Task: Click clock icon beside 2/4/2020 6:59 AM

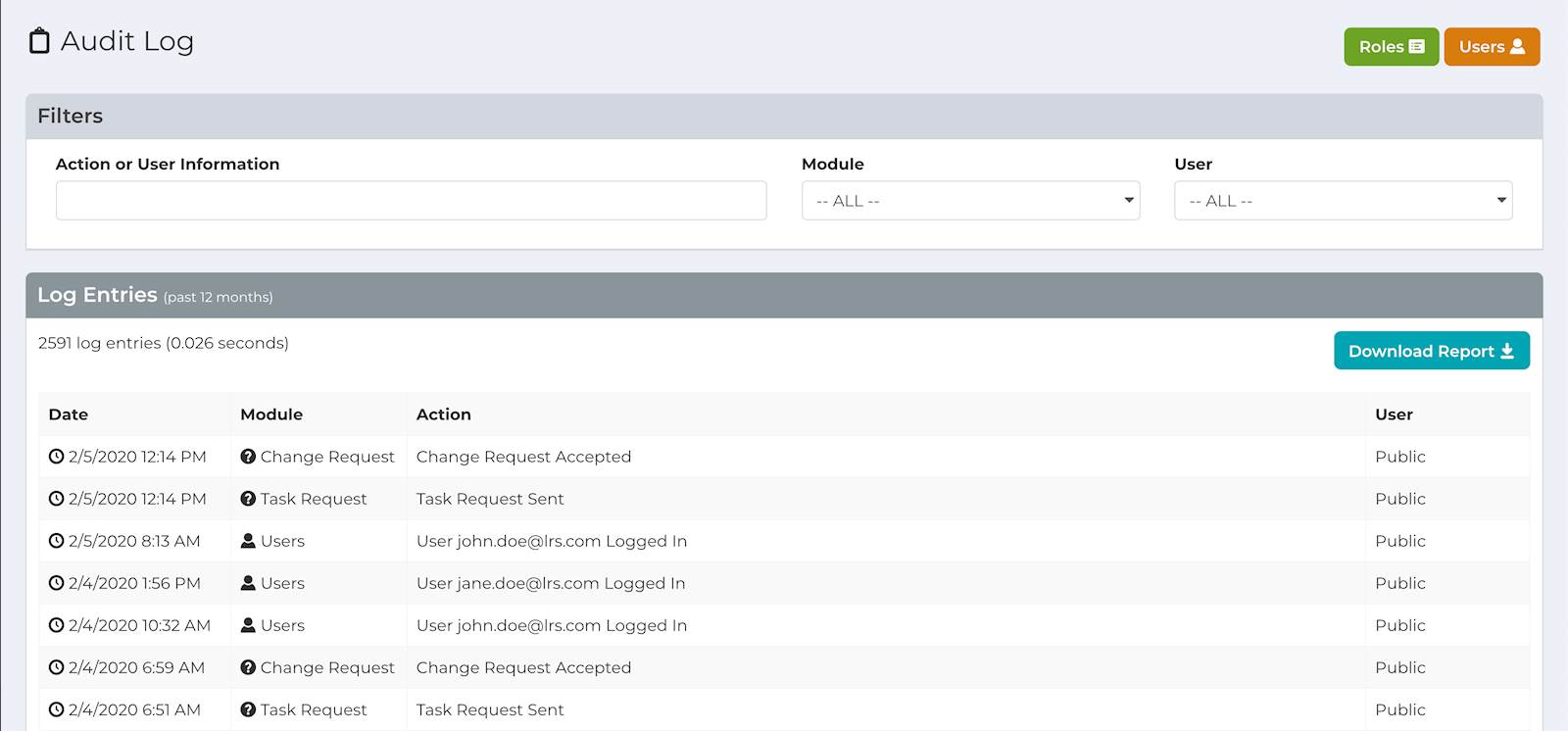Action: (57, 667)
